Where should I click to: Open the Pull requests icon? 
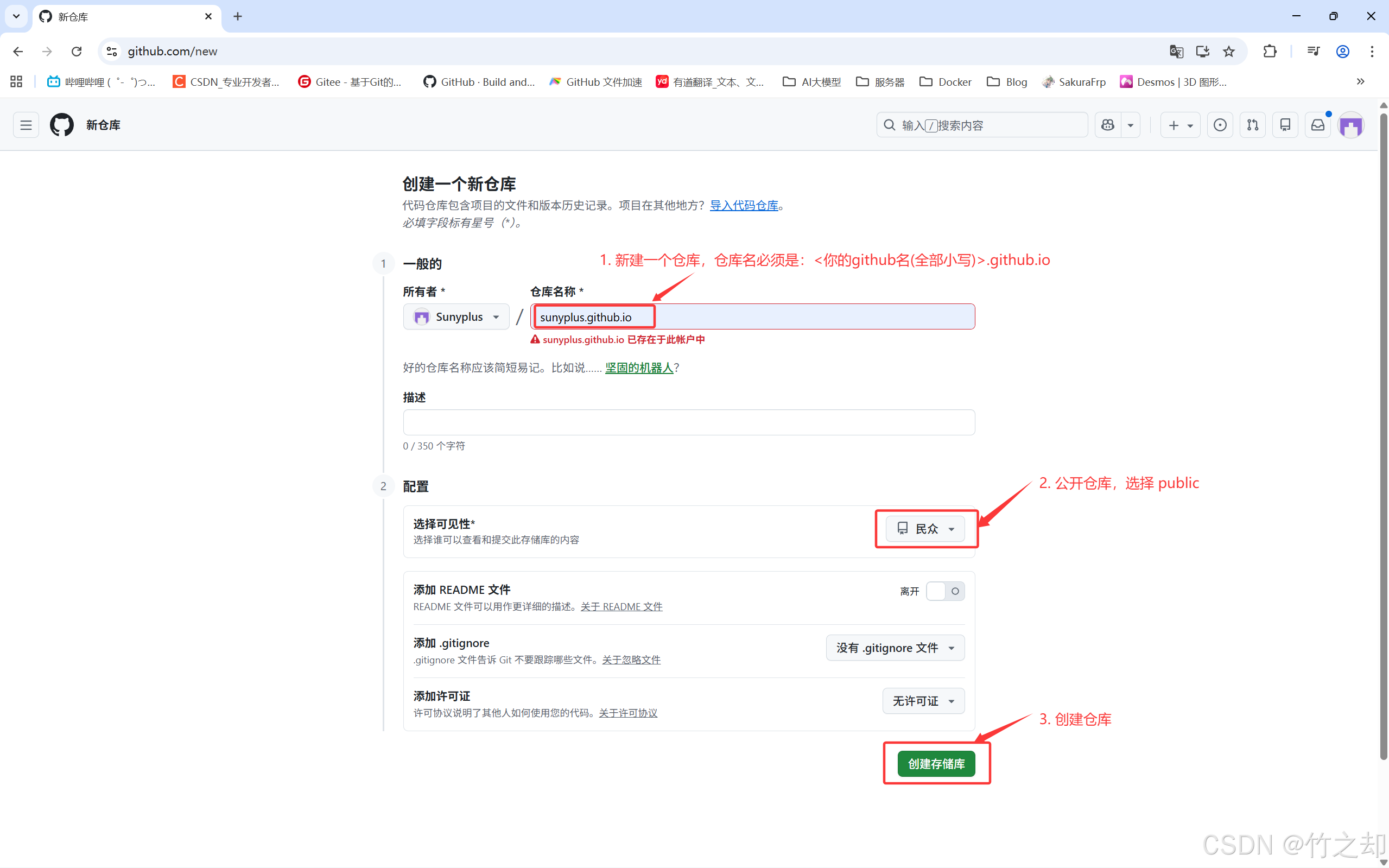coord(1252,125)
